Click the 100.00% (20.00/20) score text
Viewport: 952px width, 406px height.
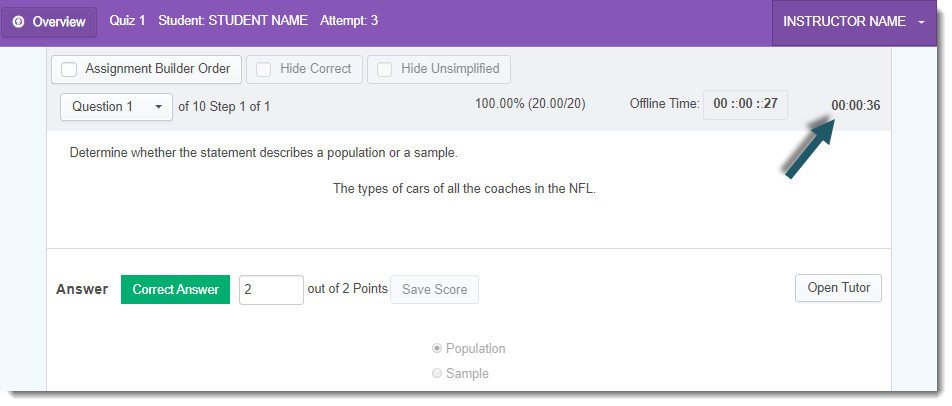tap(530, 104)
